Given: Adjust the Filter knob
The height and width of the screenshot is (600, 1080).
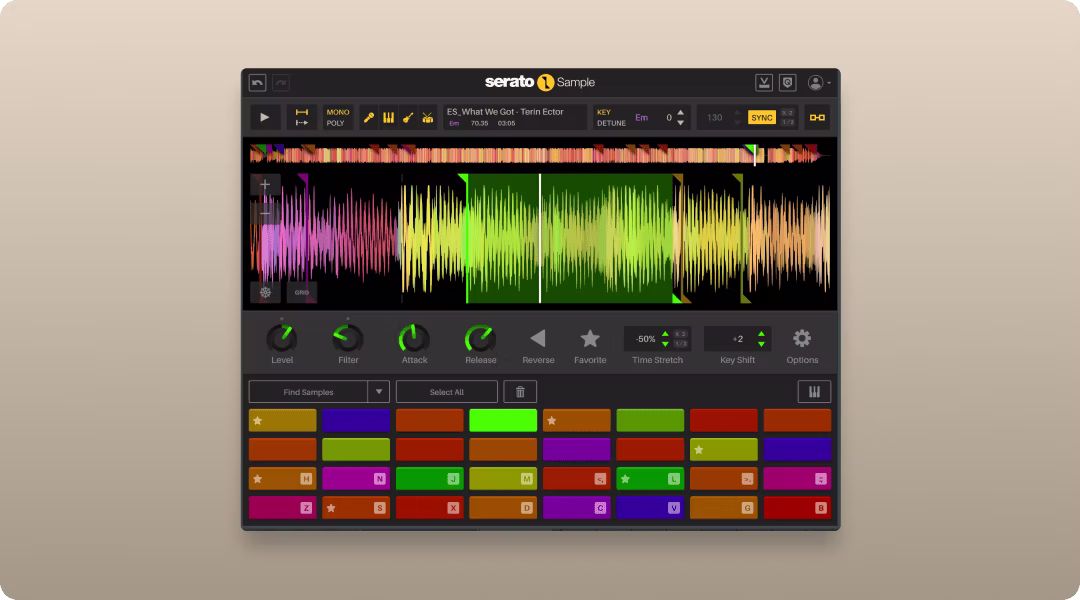Looking at the screenshot, I should pos(348,338).
